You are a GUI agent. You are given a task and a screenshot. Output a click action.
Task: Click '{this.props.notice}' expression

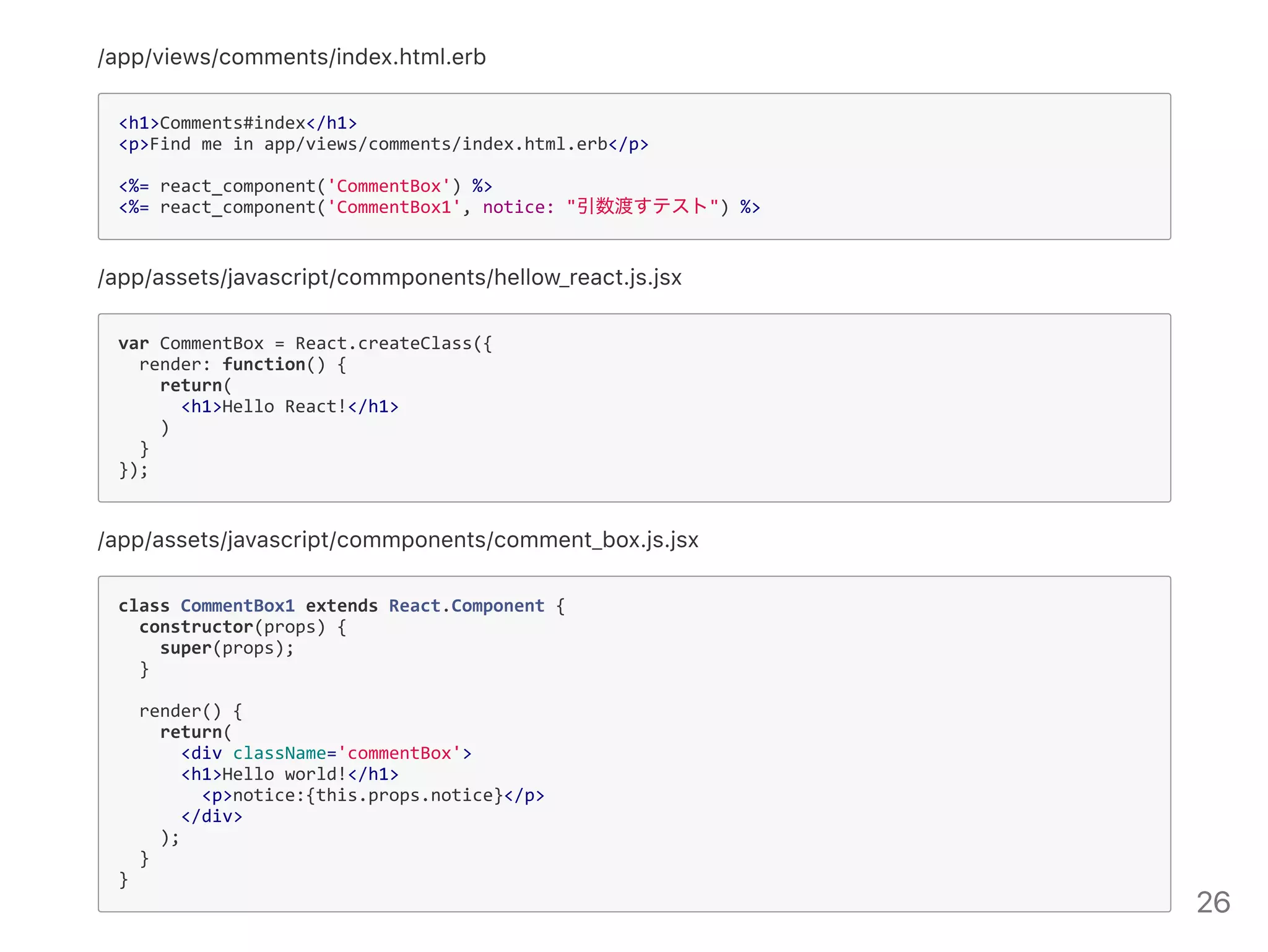[x=404, y=795]
